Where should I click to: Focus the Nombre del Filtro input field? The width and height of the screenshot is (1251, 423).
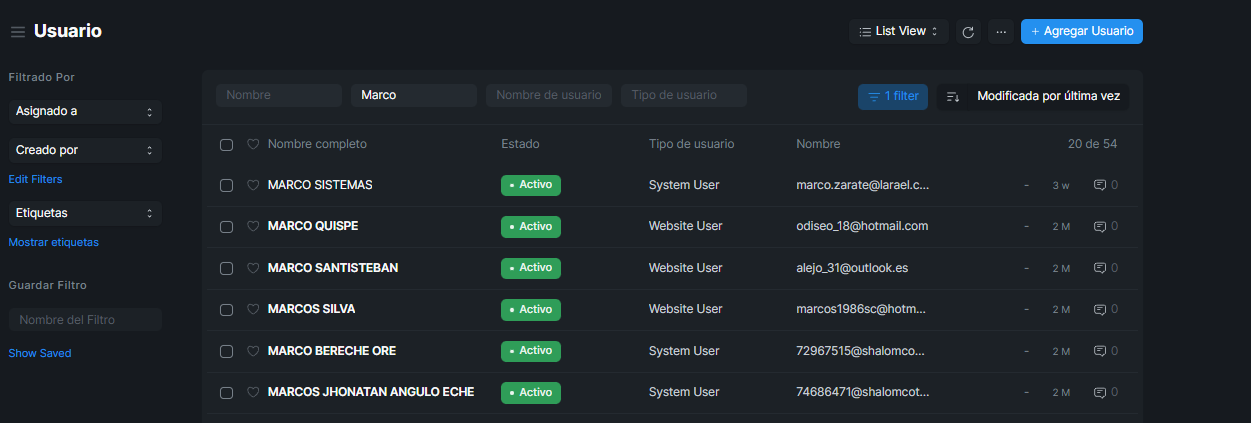point(85,320)
